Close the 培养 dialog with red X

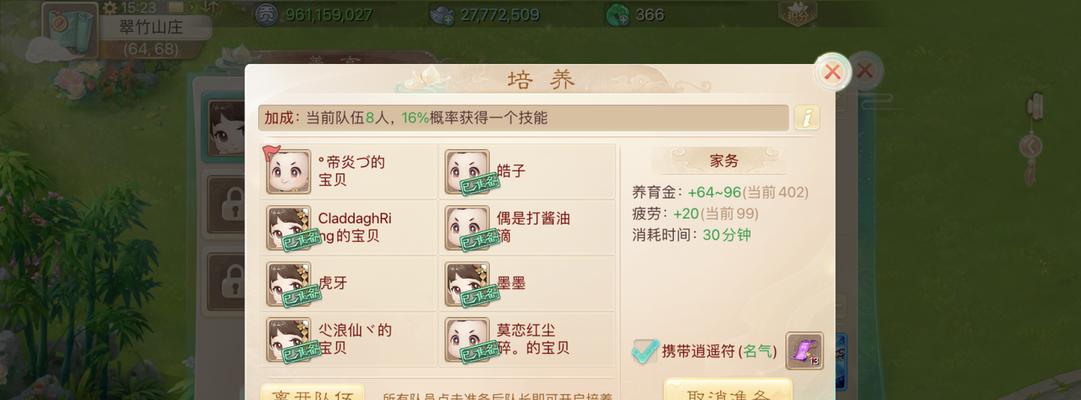point(832,72)
